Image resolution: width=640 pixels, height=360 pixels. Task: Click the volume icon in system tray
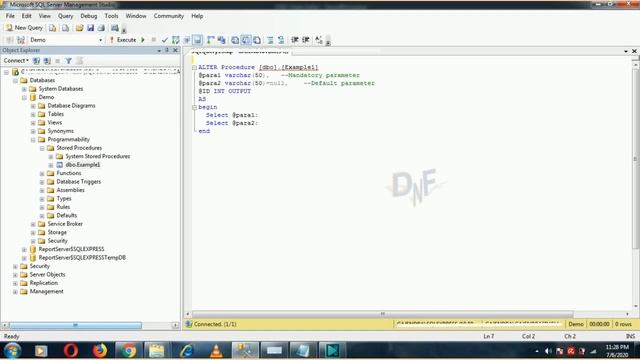[548, 351]
